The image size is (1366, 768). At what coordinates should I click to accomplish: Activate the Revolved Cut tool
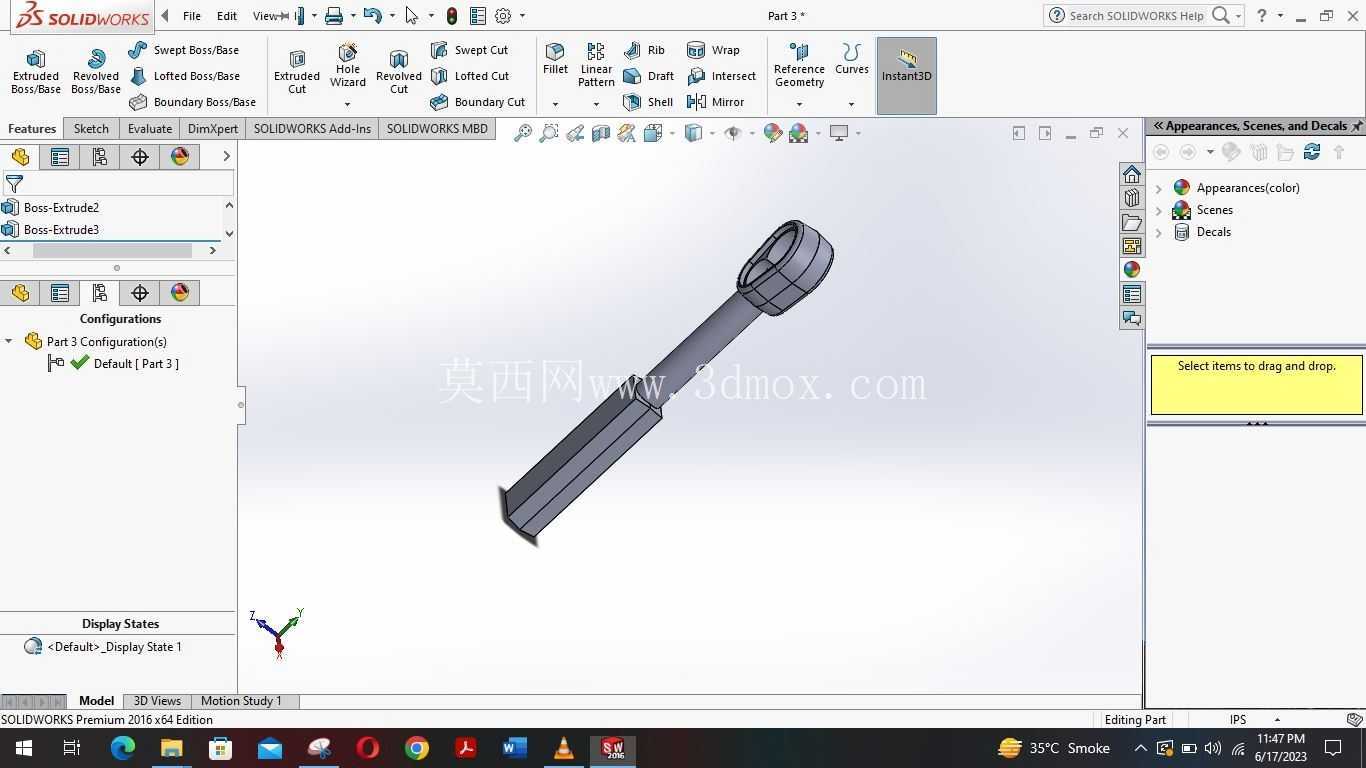(x=399, y=72)
